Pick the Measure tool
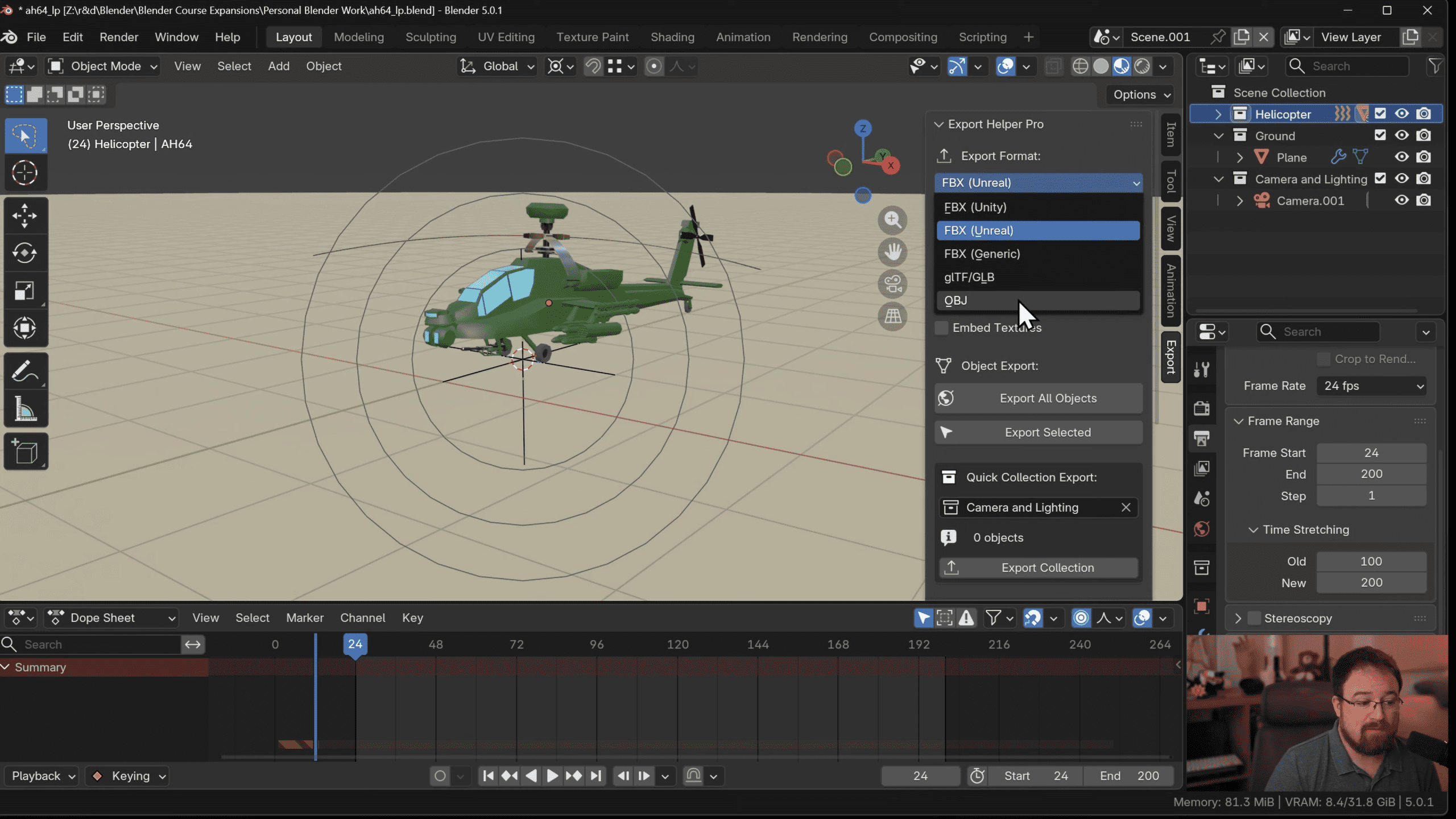The width and height of the screenshot is (1456, 819). tap(26, 409)
